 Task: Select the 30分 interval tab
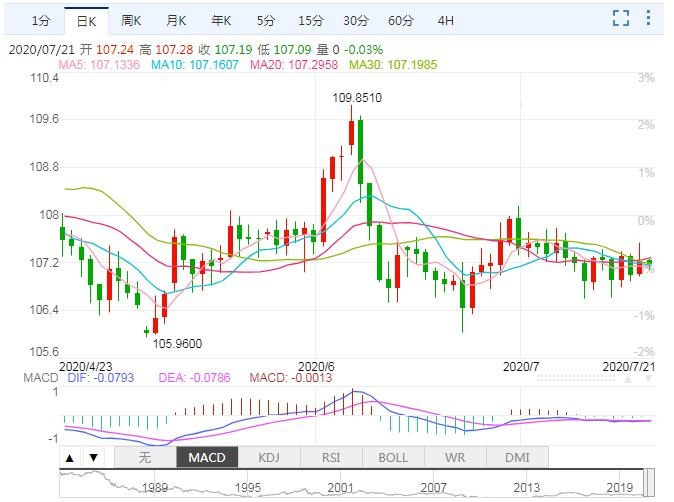tap(355, 20)
